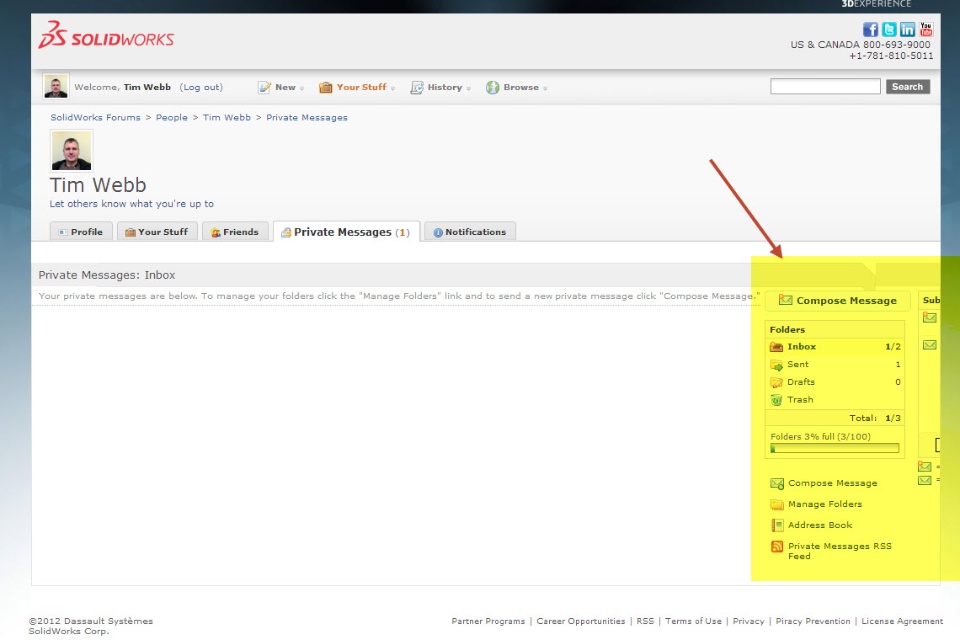Screen dimensions: 960x640
Task: Open Piracy Prevention footer link
Action: (812, 621)
